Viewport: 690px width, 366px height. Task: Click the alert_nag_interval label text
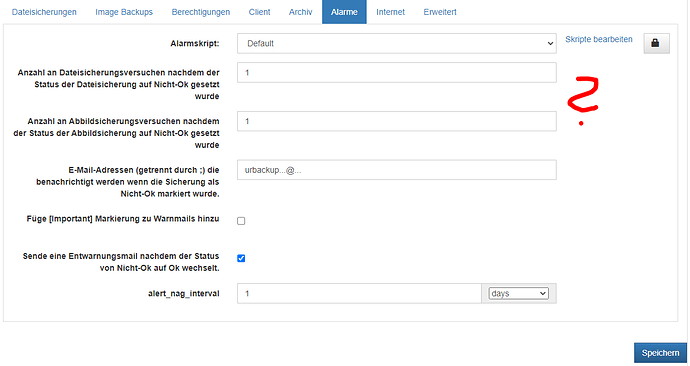[x=184, y=293]
